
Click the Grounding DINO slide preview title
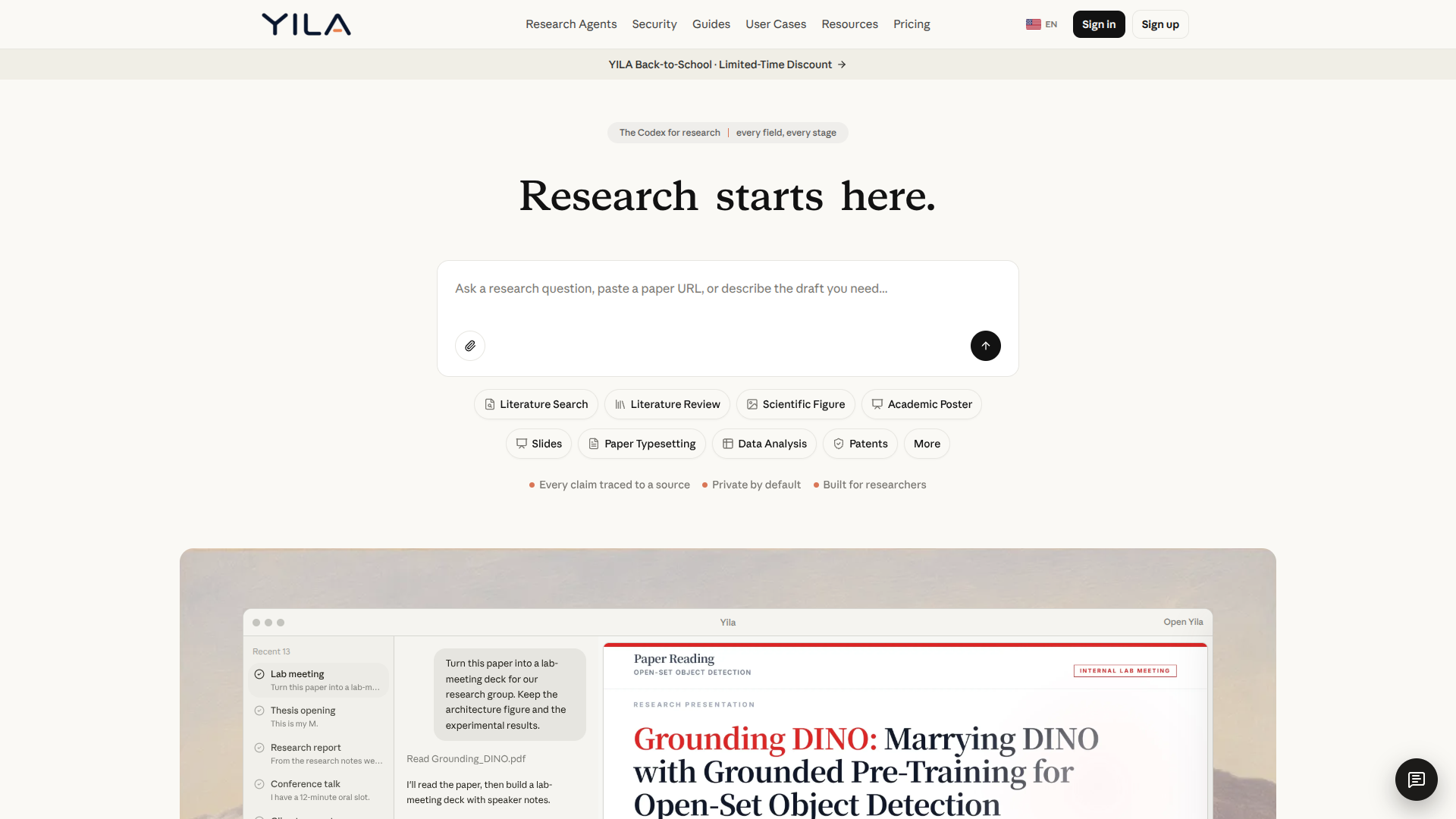point(866,771)
